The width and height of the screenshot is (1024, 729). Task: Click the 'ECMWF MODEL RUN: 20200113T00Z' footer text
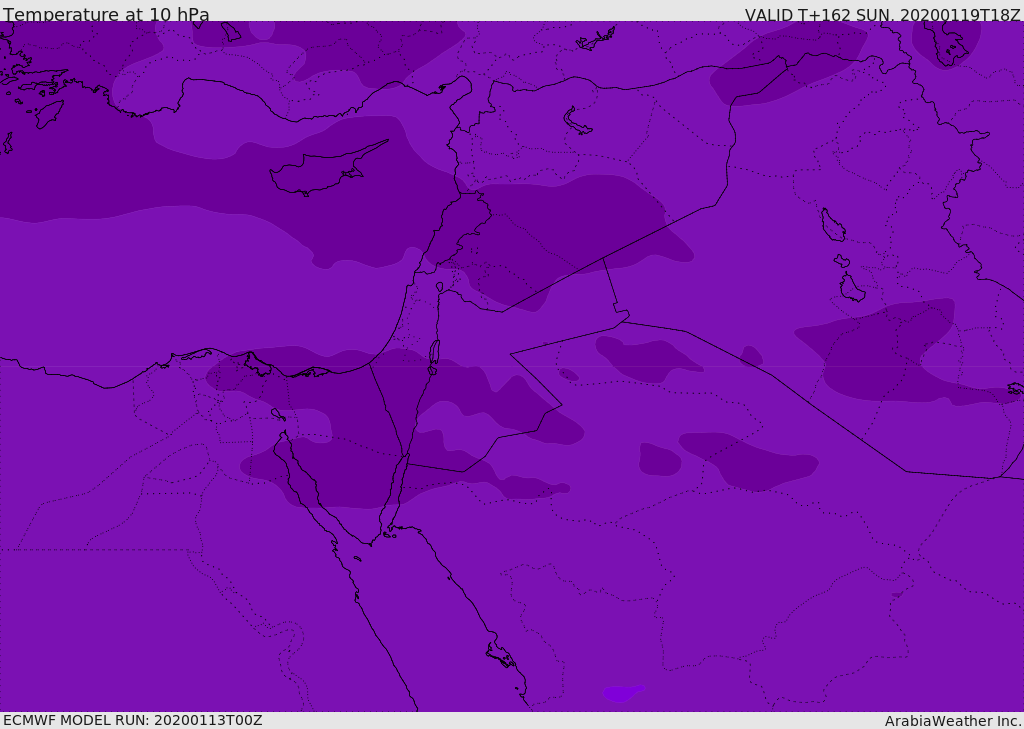coord(133,720)
